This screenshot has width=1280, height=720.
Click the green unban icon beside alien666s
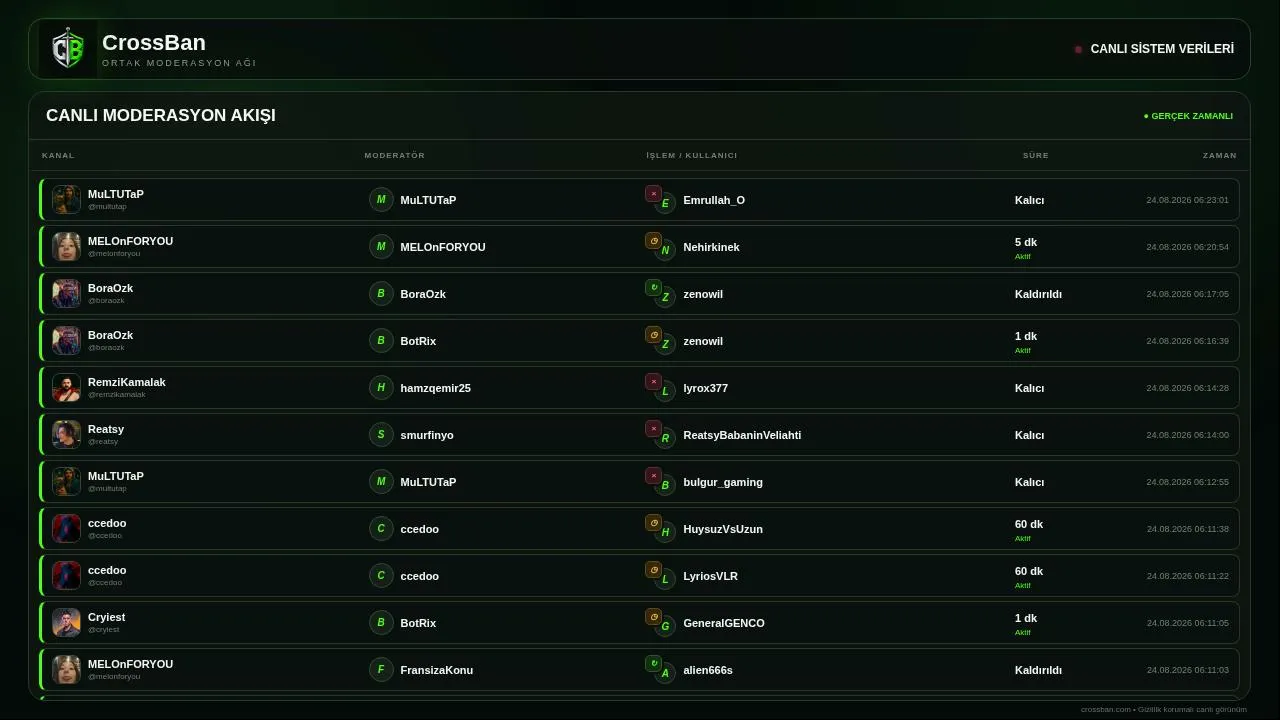653,664
